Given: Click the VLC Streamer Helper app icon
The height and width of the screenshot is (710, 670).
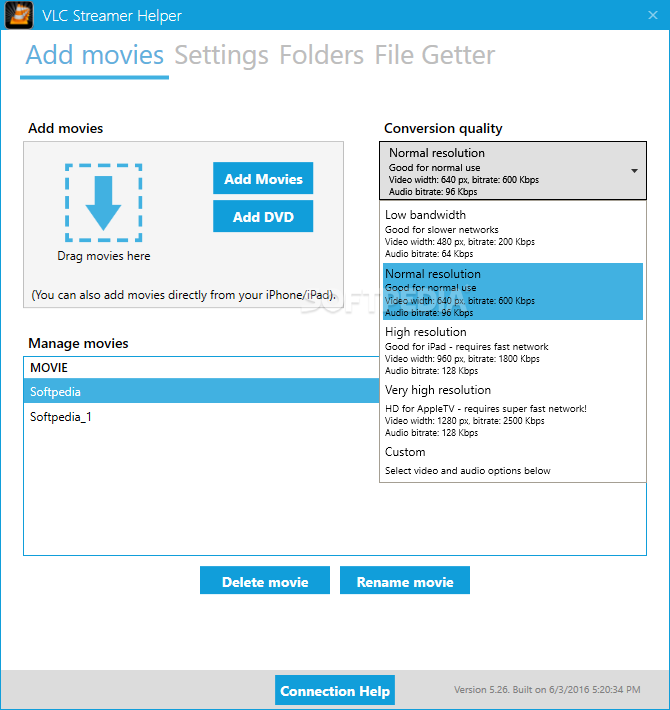Looking at the screenshot, I should click(x=19, y=15).
